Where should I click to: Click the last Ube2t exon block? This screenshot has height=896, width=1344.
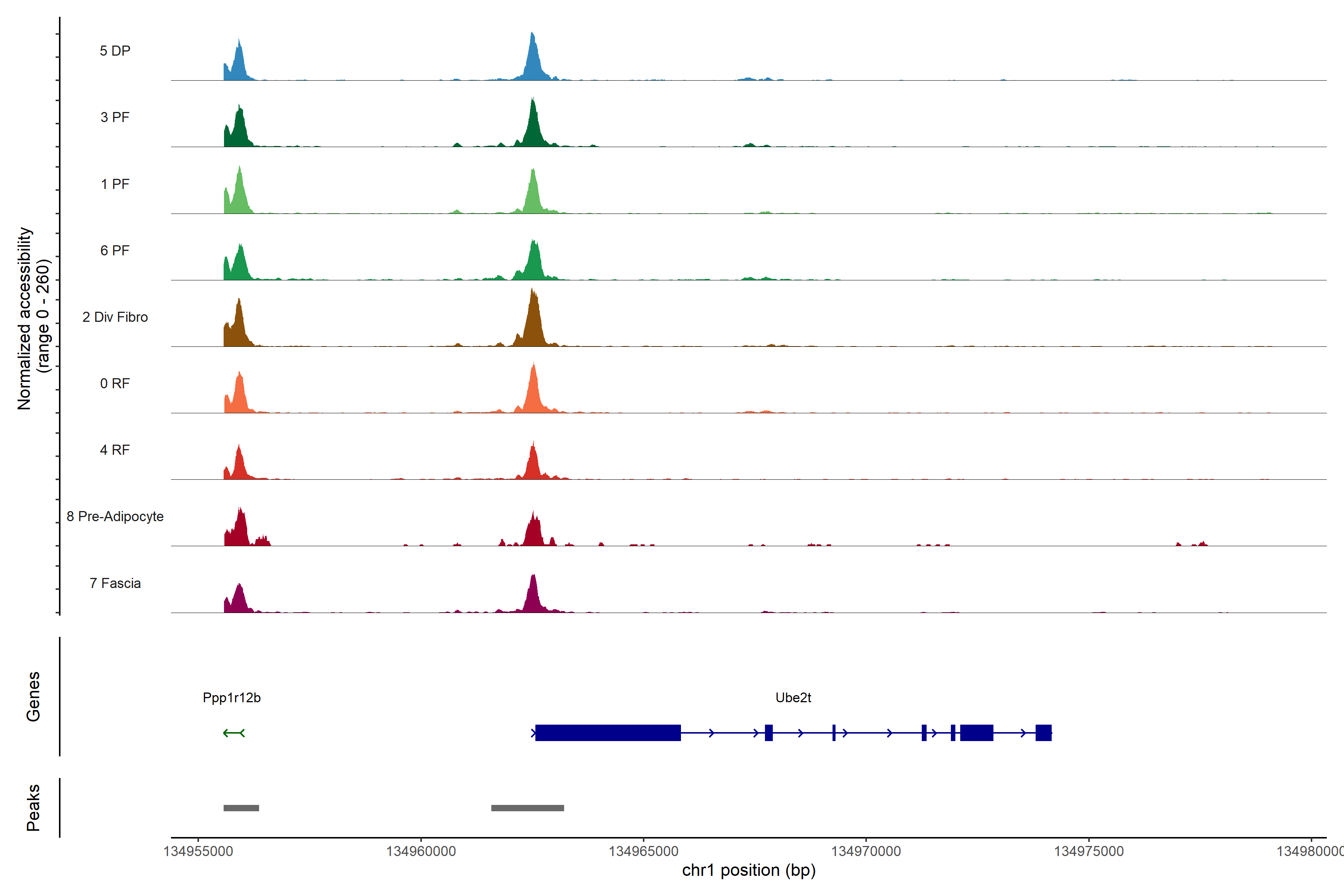[1043, 732]
